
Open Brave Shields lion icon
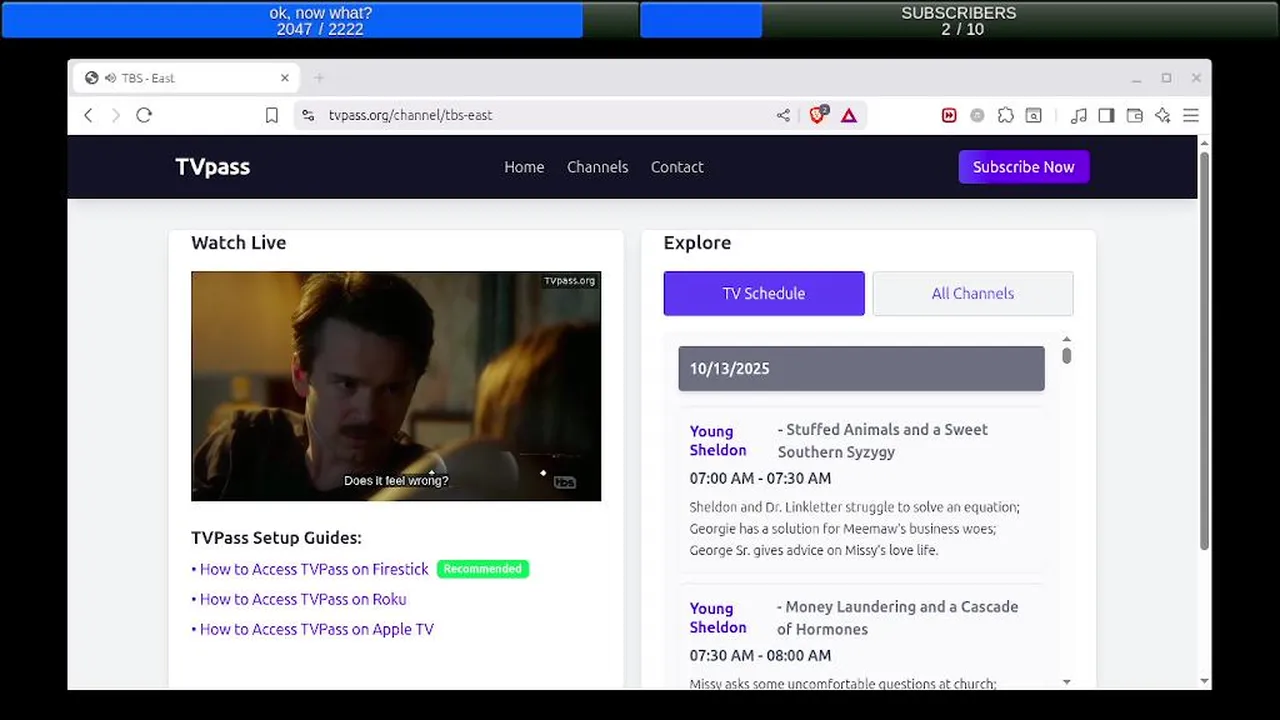[x=818, y=115]
